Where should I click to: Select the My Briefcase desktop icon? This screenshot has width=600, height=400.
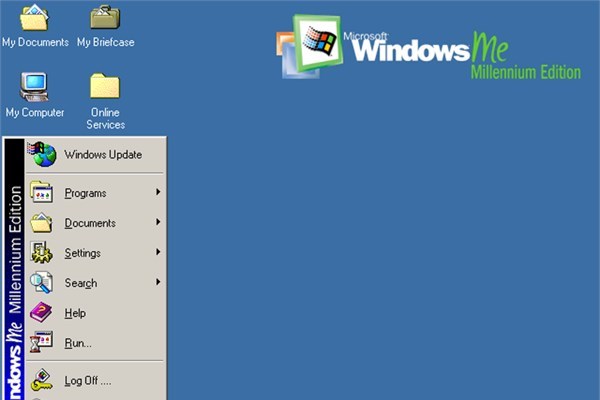coord(105,19)
